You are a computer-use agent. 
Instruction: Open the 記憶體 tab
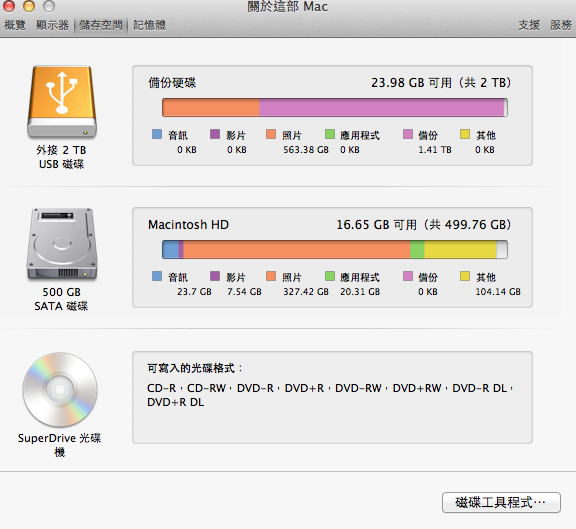pos(149,25)
